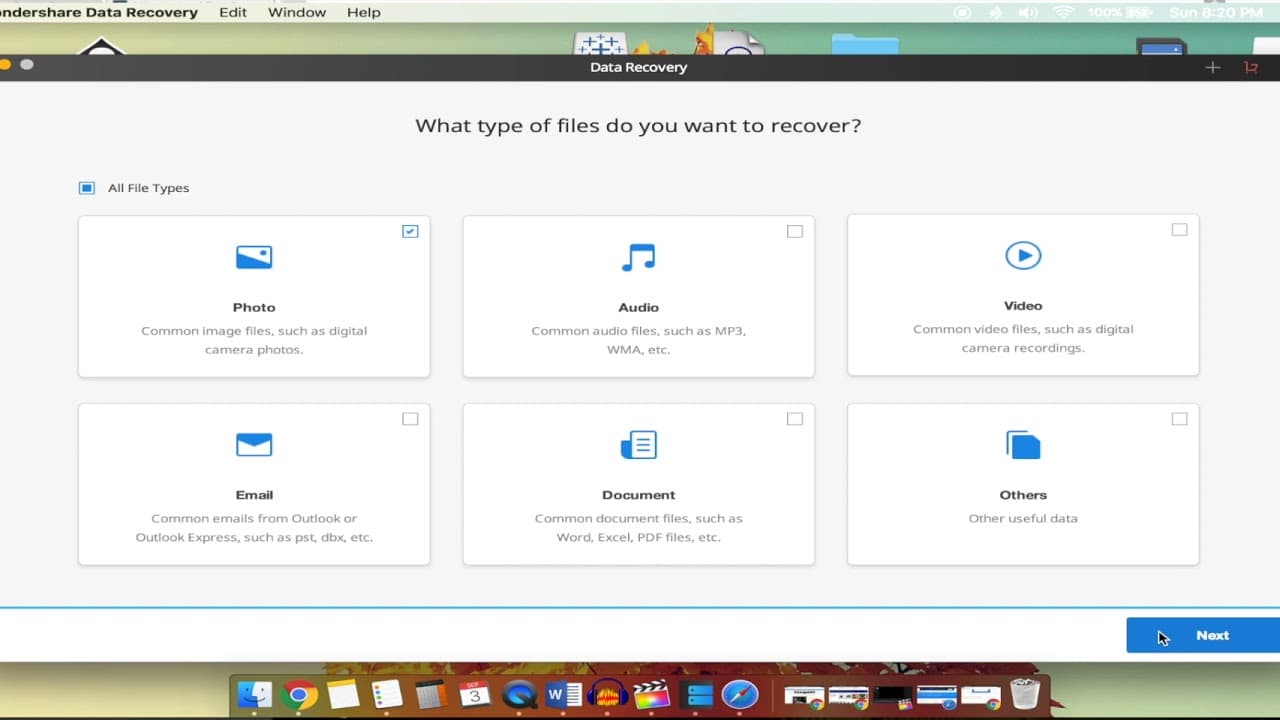
Task: Launch Google Chrome from the dock
Action: click(299, 694)
